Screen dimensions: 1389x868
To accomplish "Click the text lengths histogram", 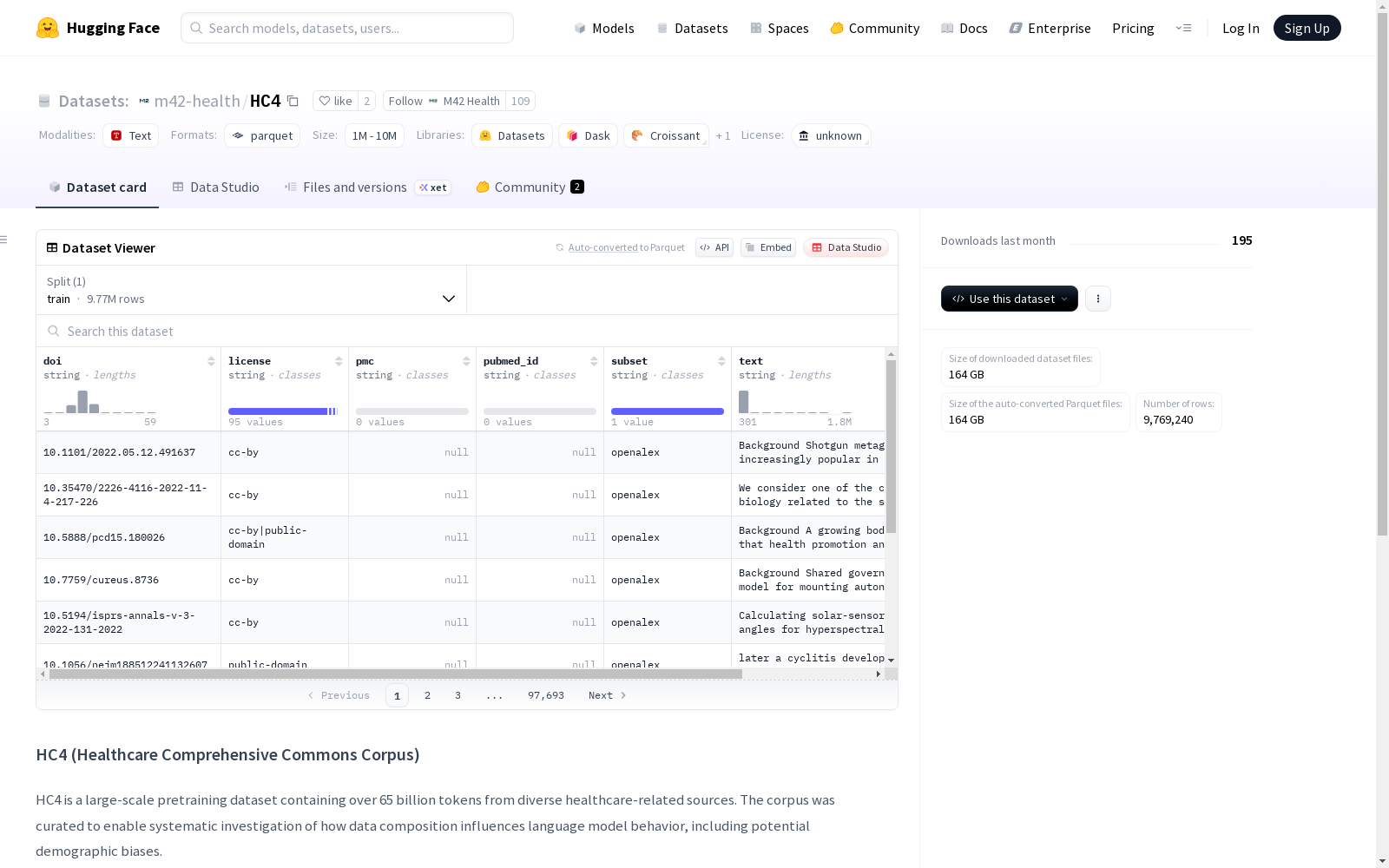I will 795,402.
